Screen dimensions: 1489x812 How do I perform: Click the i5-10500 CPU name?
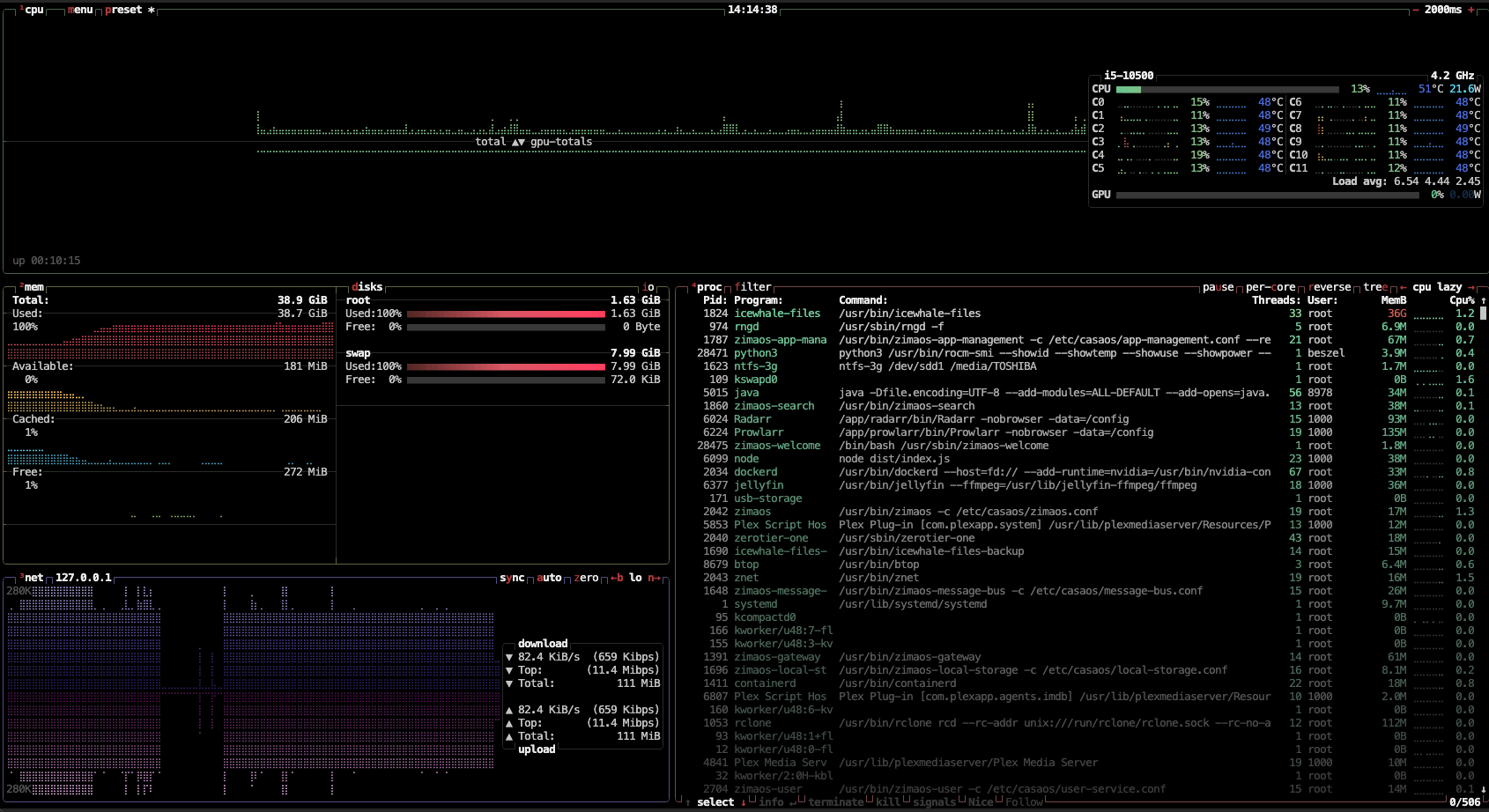point(1129,76)
